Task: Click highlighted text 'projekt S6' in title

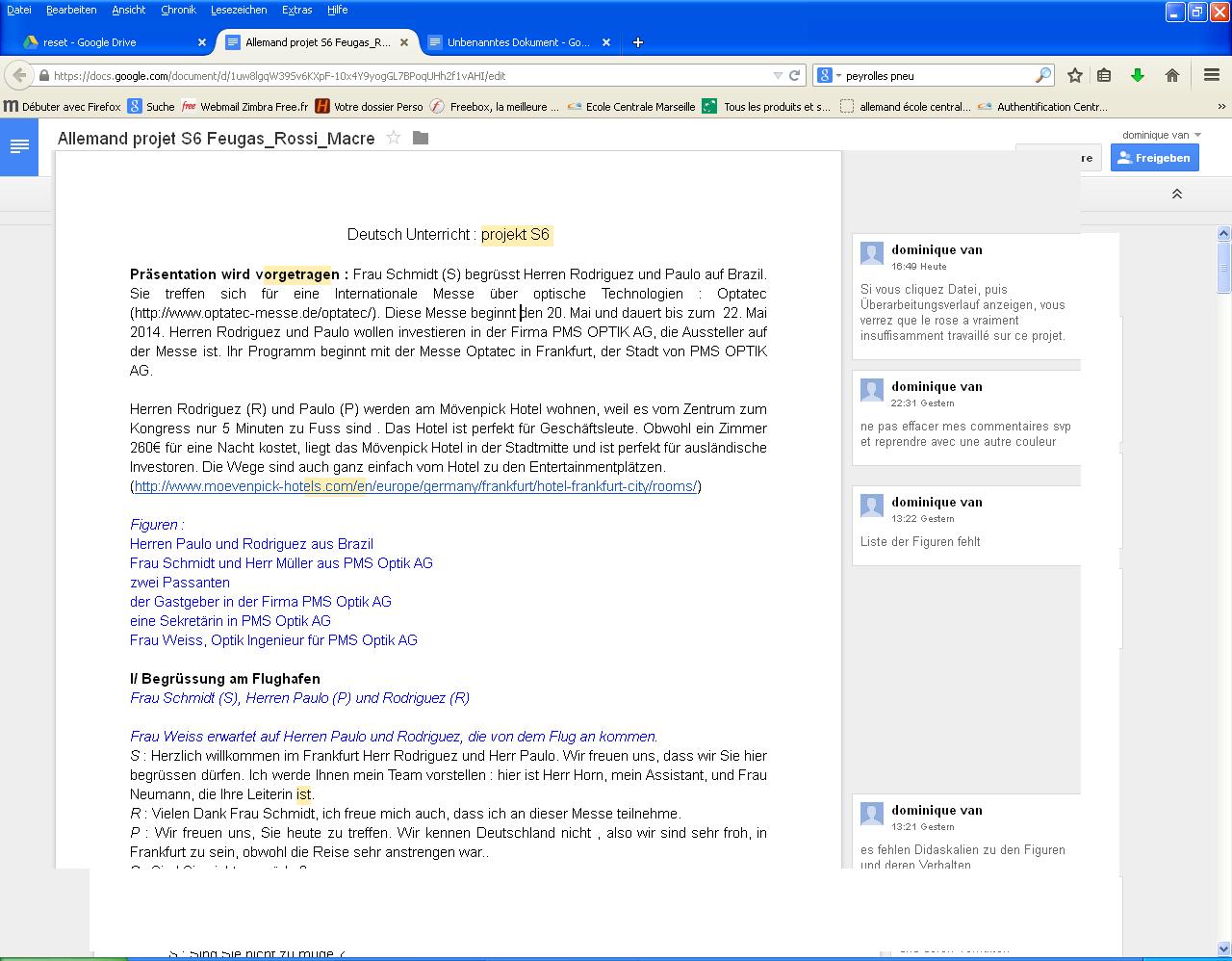Action: (x=516, y=234)
